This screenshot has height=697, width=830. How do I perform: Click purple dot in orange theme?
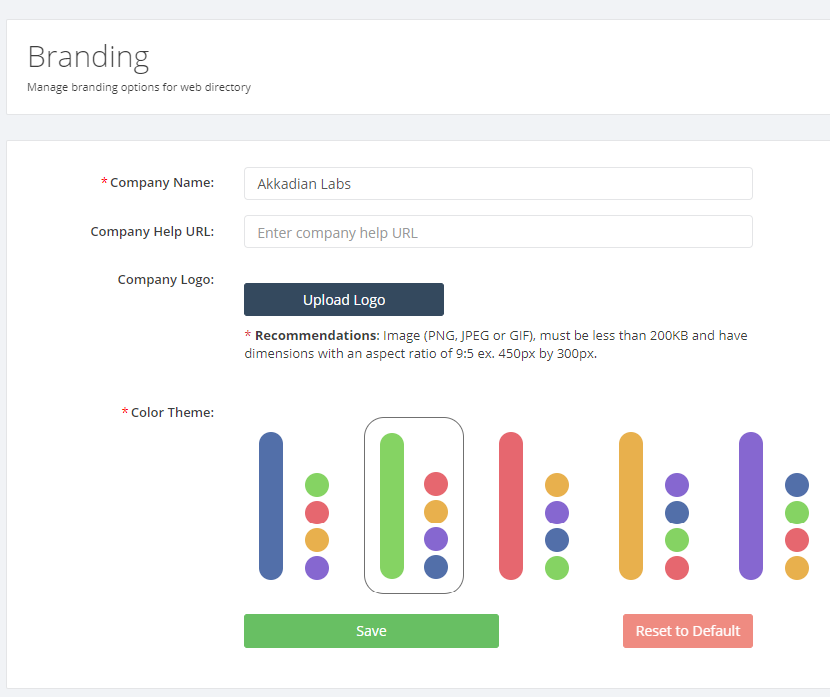pos(677,485)
